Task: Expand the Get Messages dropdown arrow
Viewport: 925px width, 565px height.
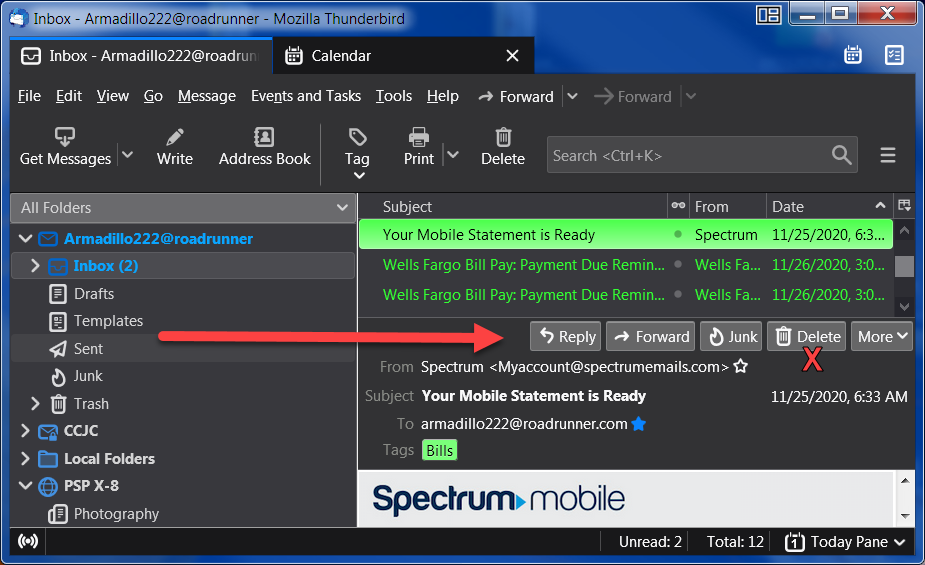Action: point(127,155)
